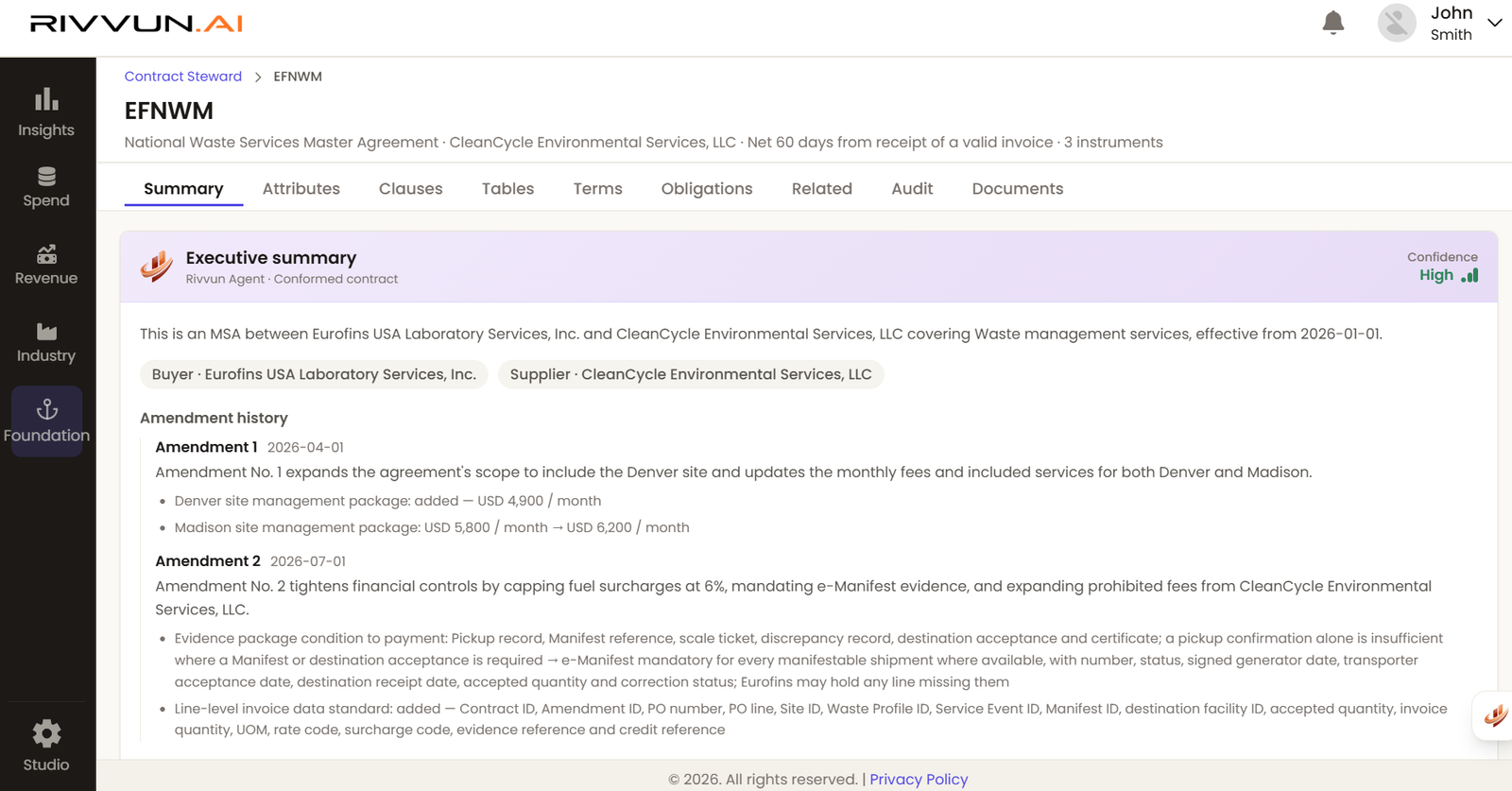Open the Privacy Policy link

point(919,780)
